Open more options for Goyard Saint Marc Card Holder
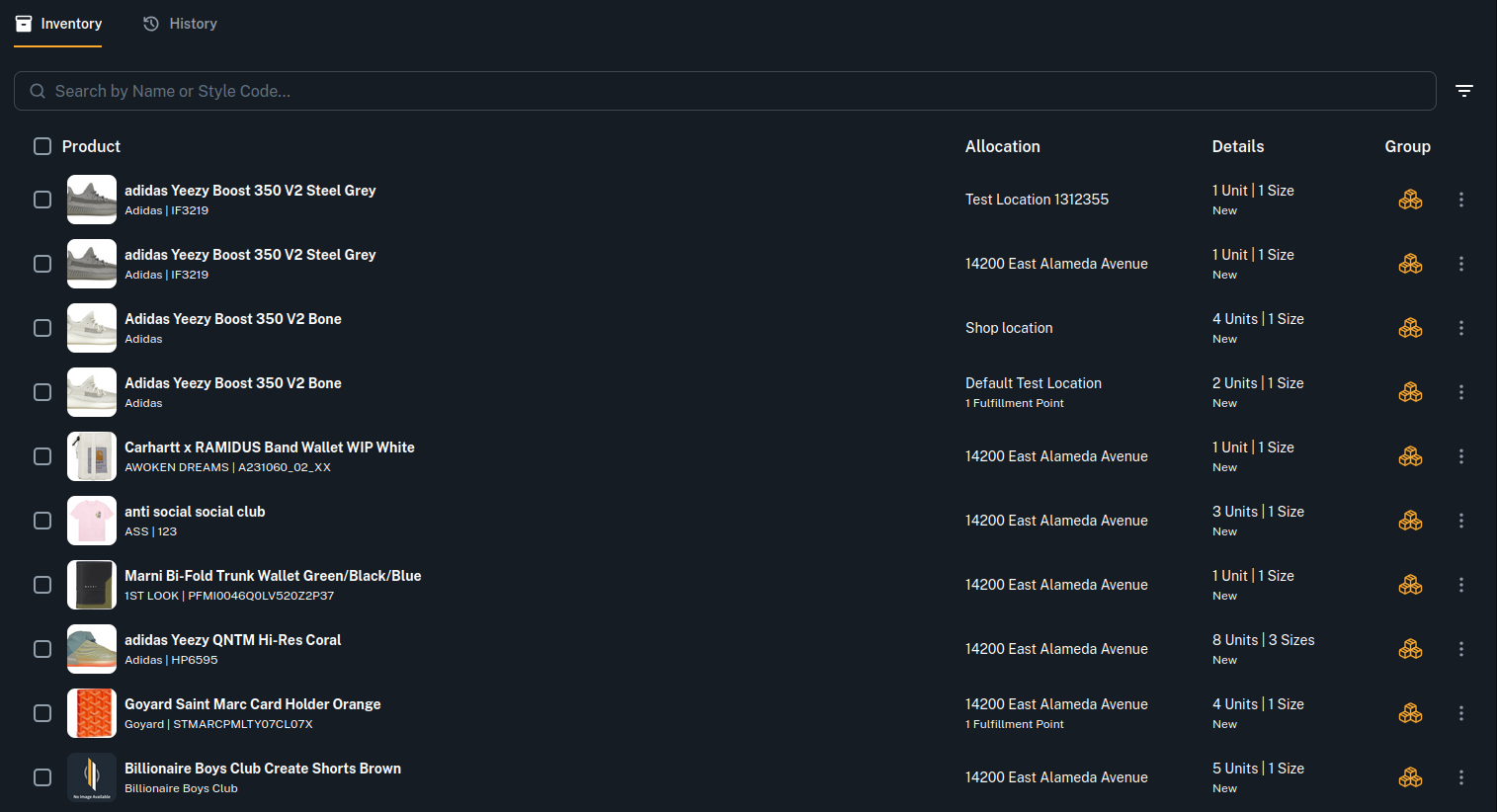 [1461, 713]
